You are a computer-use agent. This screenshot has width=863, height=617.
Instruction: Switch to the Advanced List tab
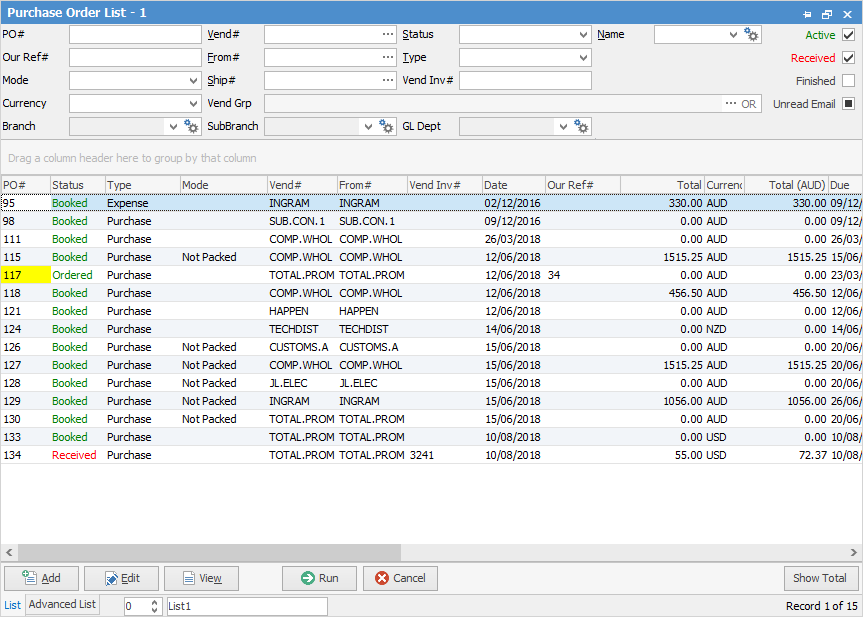coord(62,605)
